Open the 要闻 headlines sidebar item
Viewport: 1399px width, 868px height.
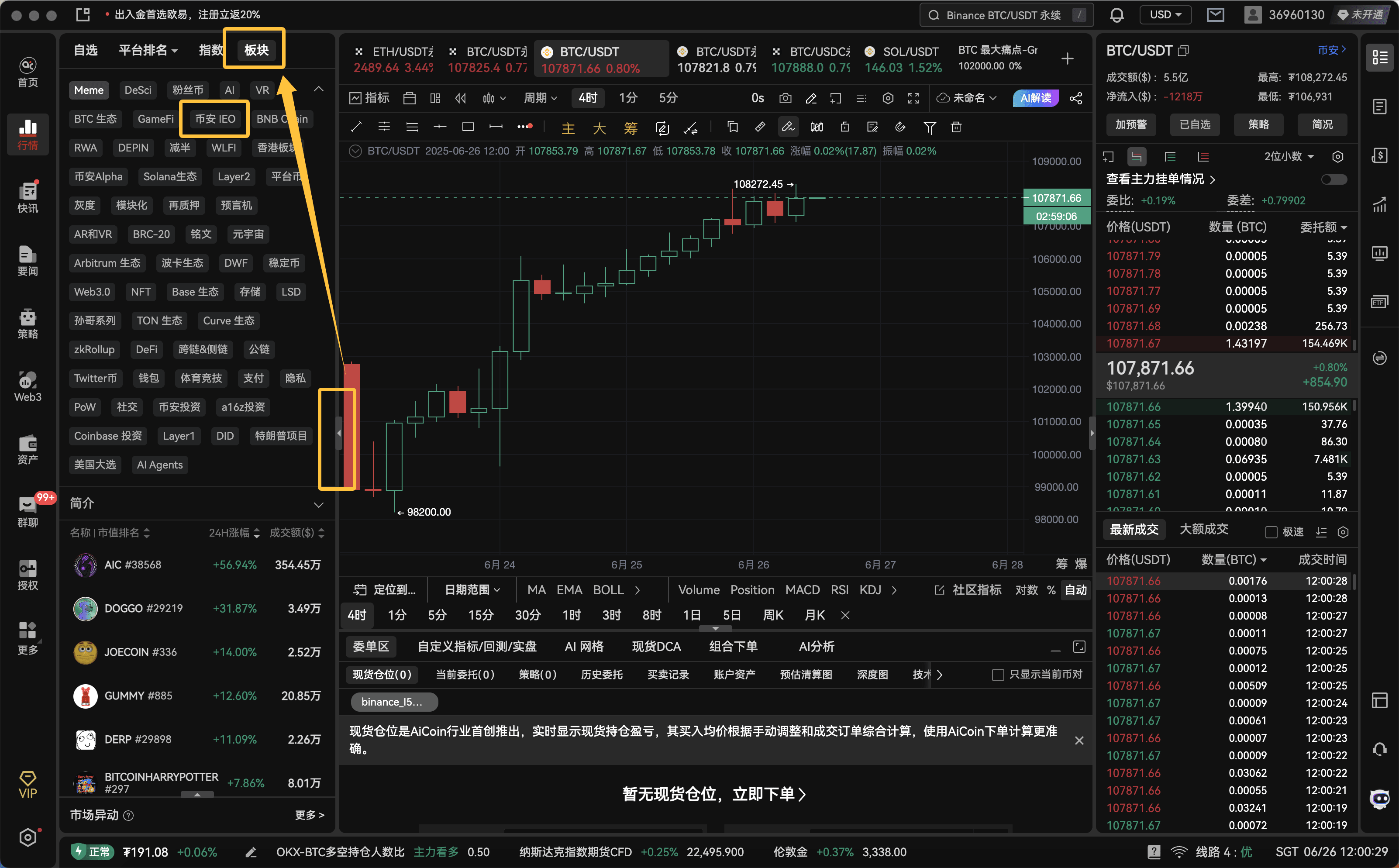pyautogui.click(x=28, y=261)
